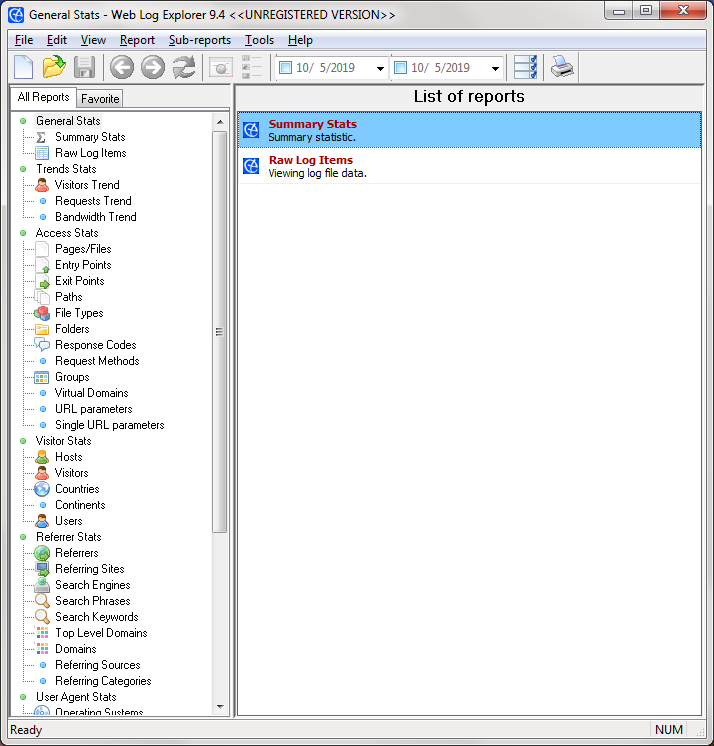
Task: Select Referring Categories in the tree
Action: coord(103,681)
